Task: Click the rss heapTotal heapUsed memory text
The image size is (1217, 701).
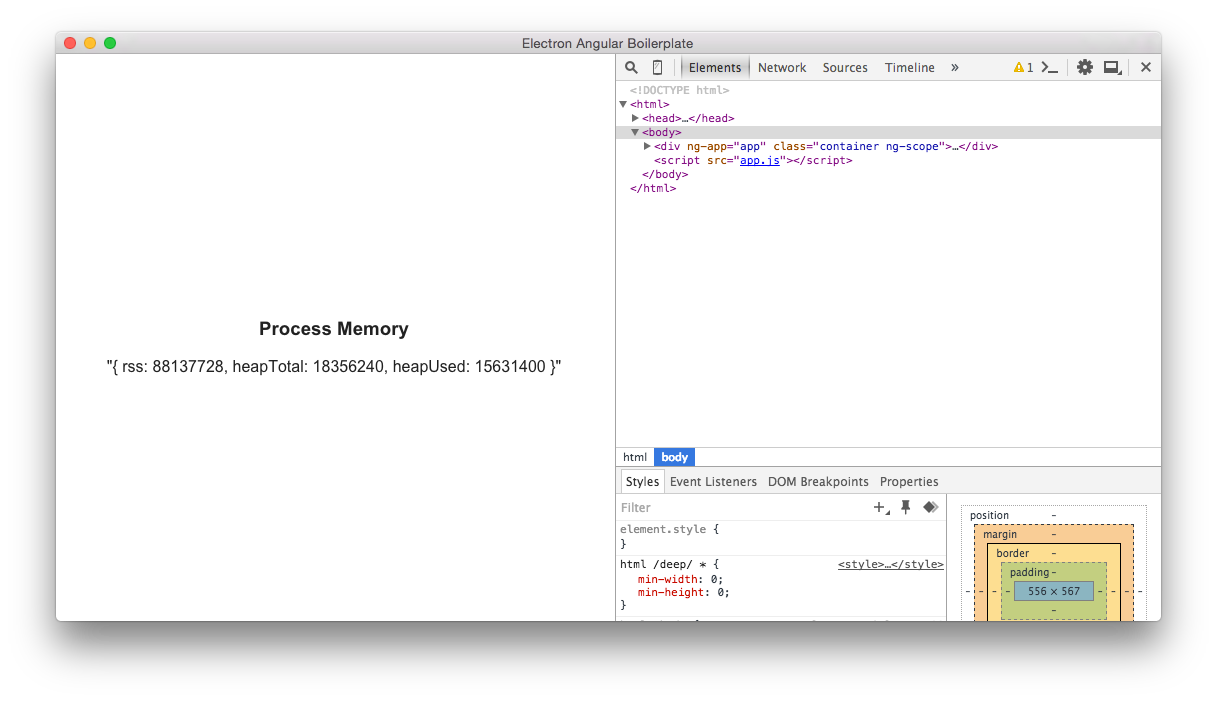Action: 334,367
